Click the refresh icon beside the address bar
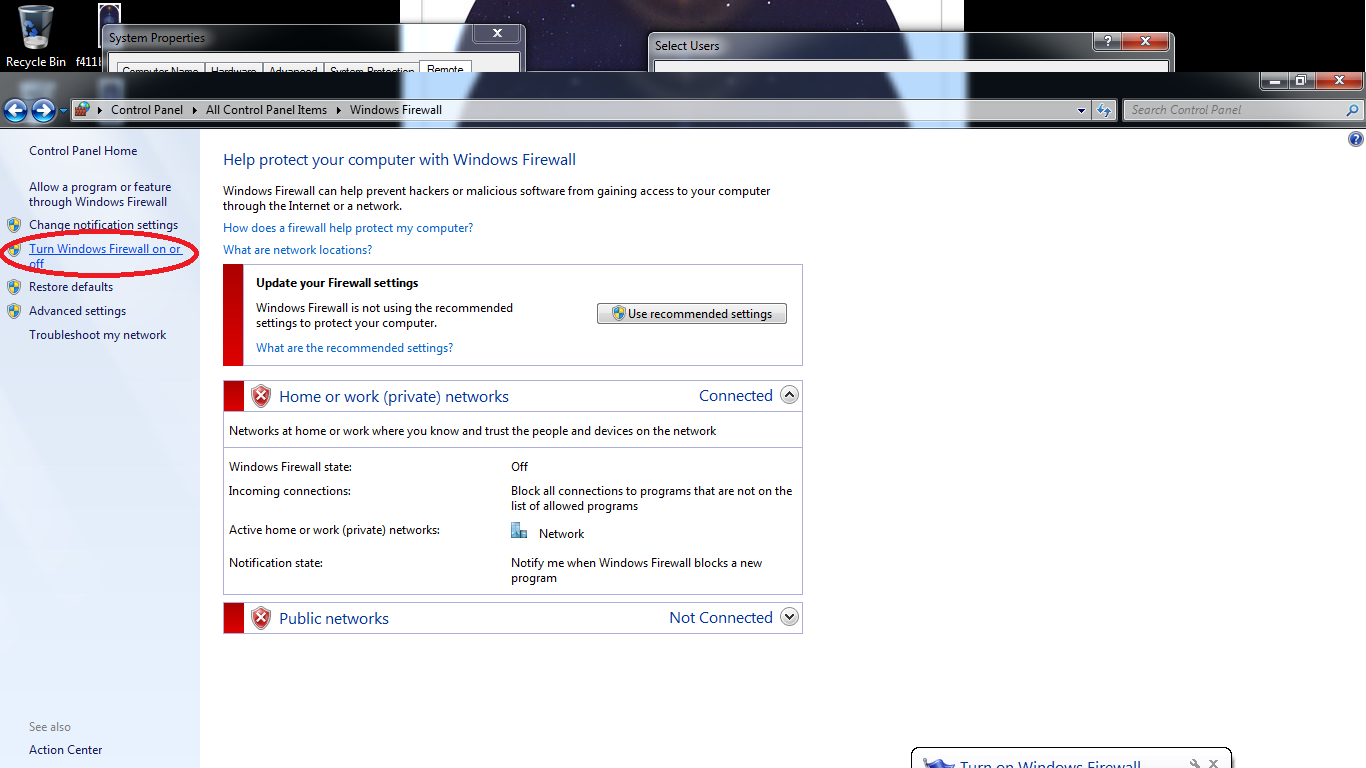 point(1104,110)
